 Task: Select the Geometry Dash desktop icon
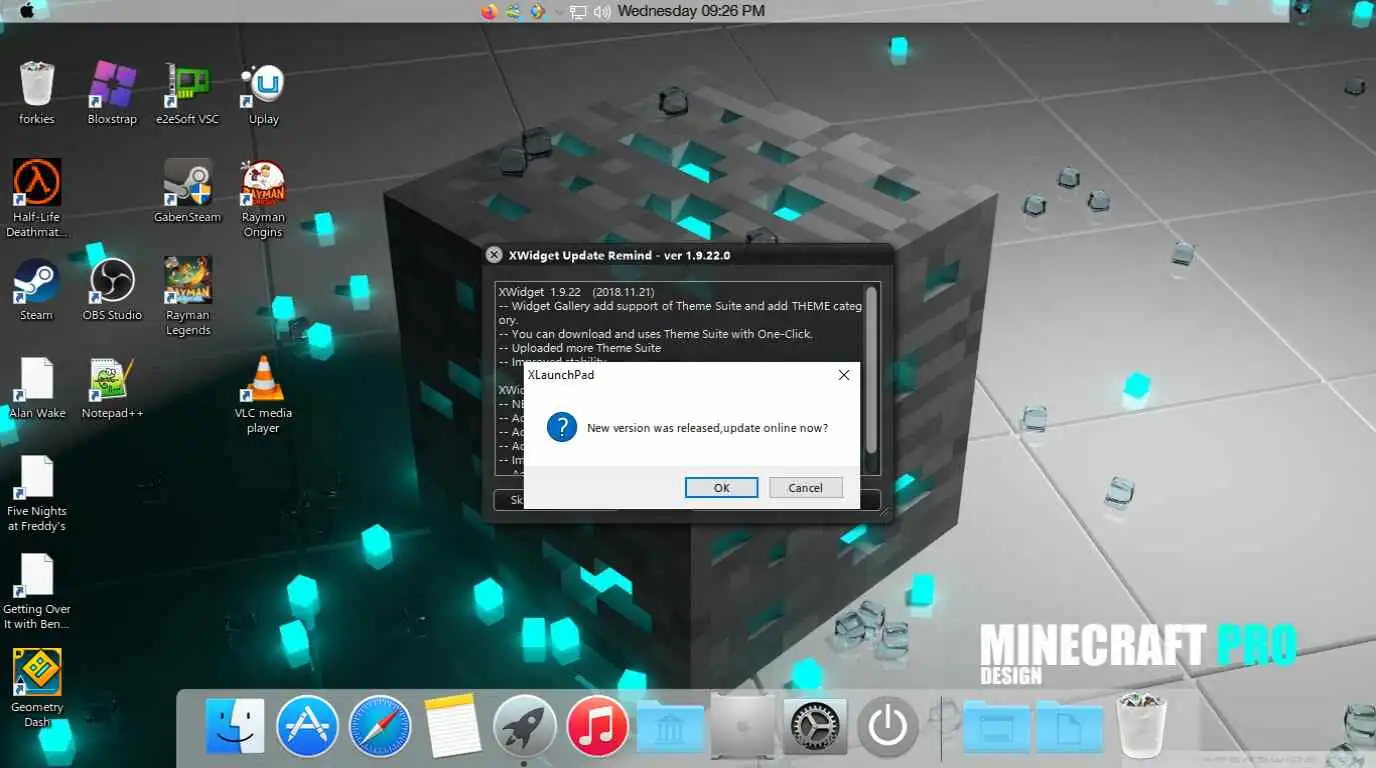[37, 688]
